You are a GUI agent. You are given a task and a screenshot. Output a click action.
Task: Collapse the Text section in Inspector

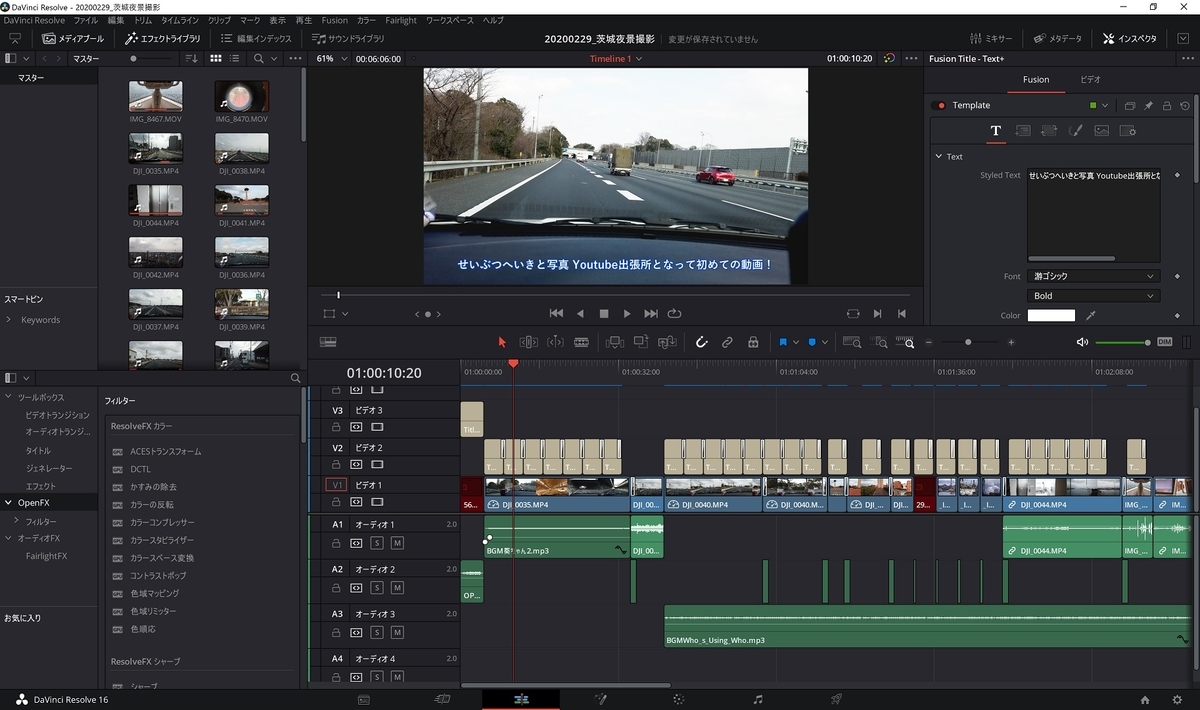pos(939,157)
